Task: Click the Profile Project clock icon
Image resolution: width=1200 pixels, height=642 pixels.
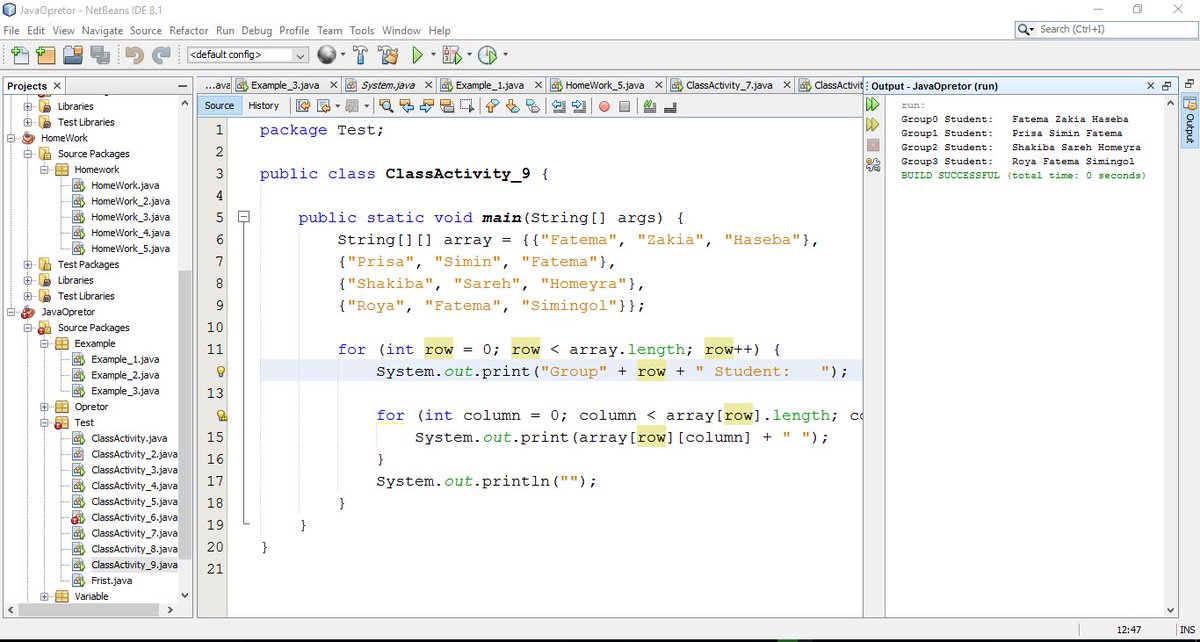Action: (487, 54)
